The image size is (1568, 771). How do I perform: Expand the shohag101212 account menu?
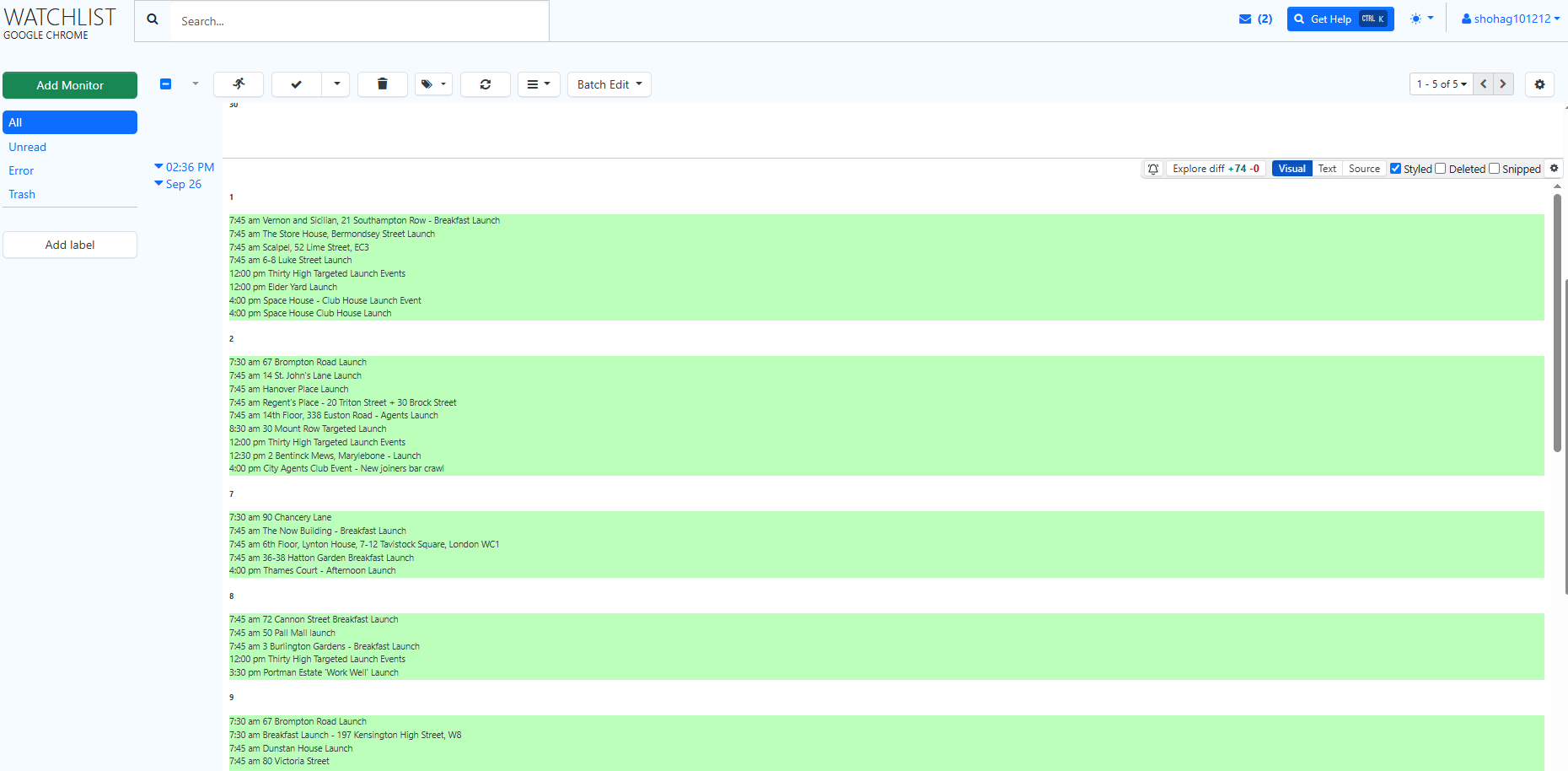(x=1511, y=19)
